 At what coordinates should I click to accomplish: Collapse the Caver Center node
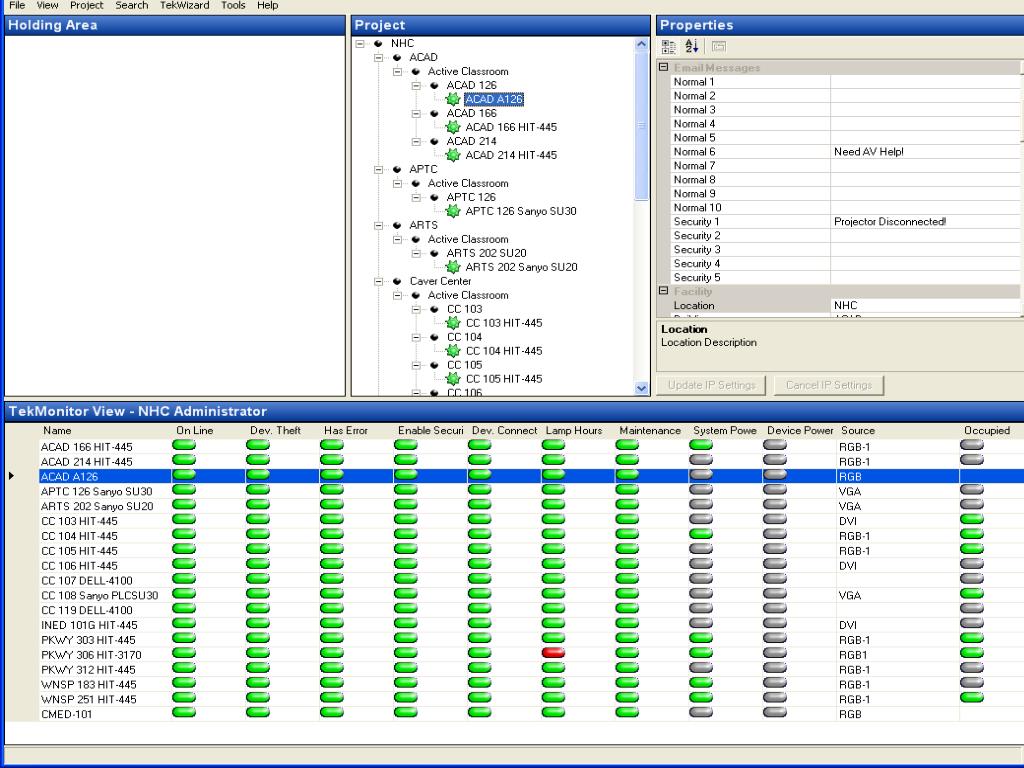[378, 281]
